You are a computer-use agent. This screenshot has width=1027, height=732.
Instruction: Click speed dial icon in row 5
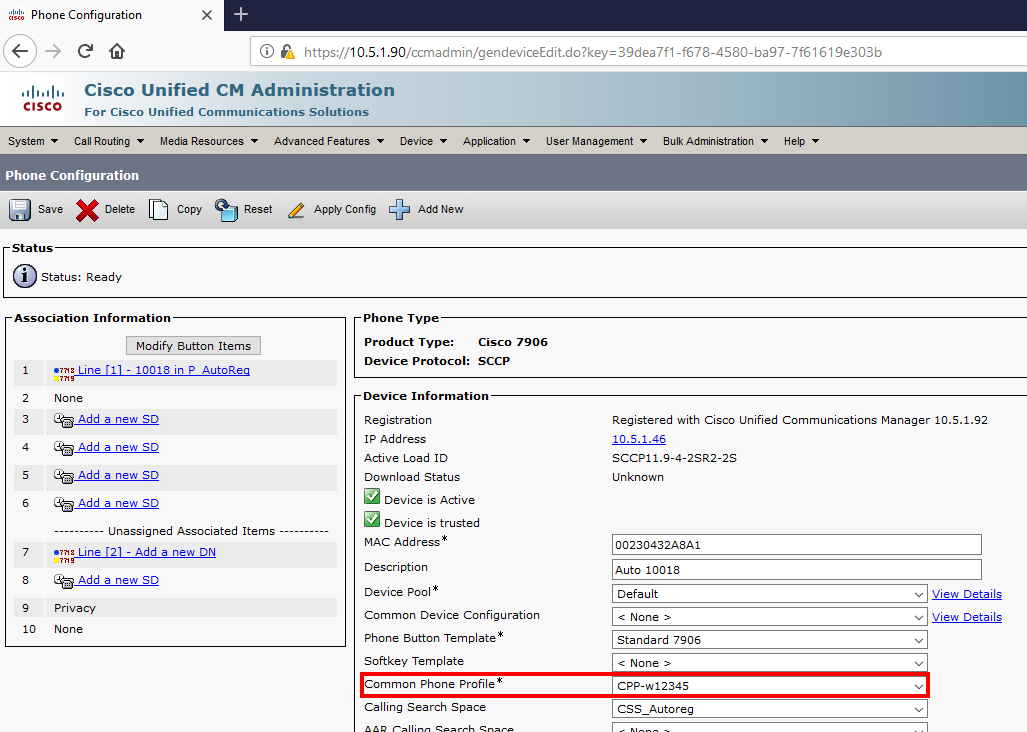64,477
